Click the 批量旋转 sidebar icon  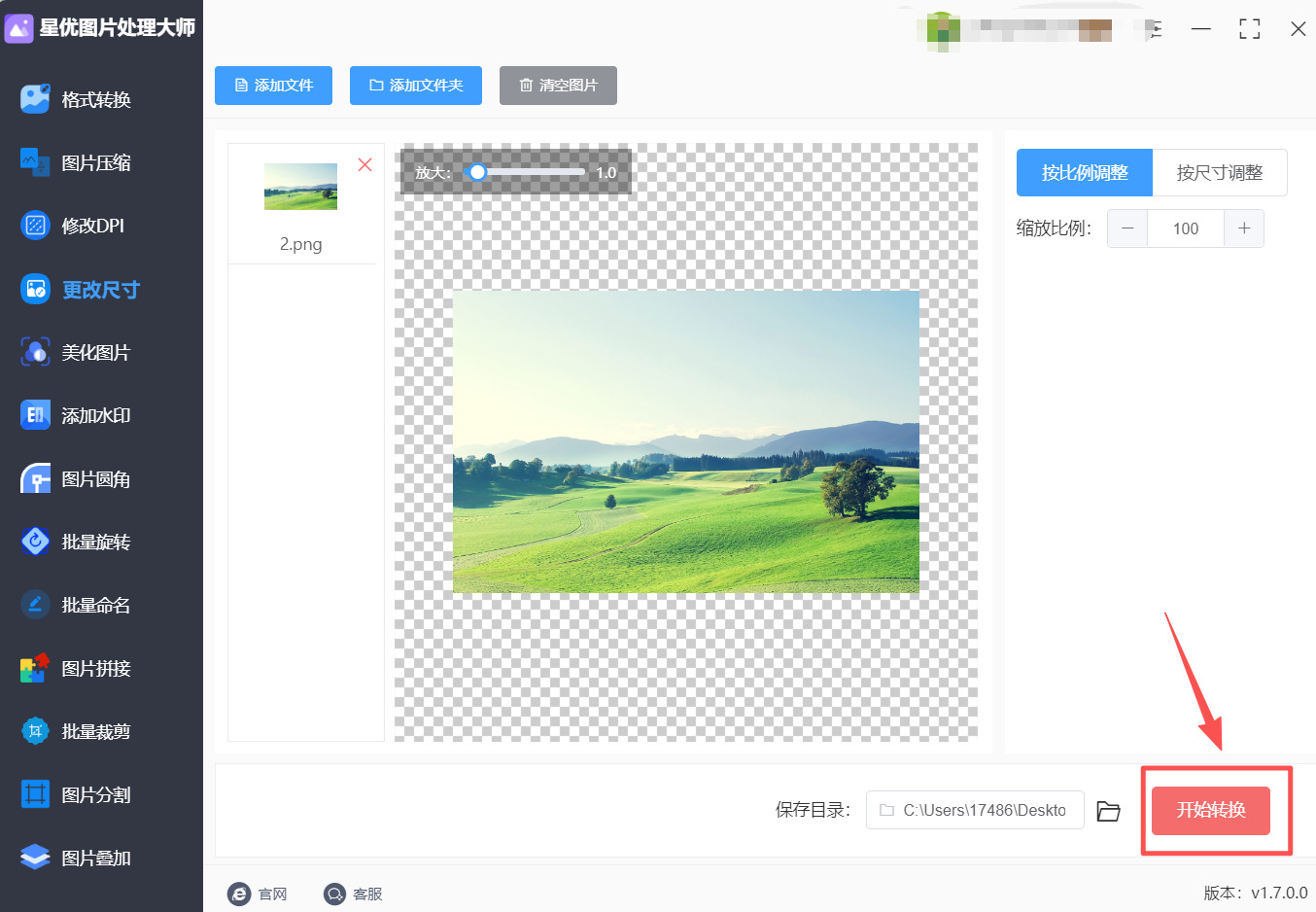pyautogui.click(x=35, y=542)
